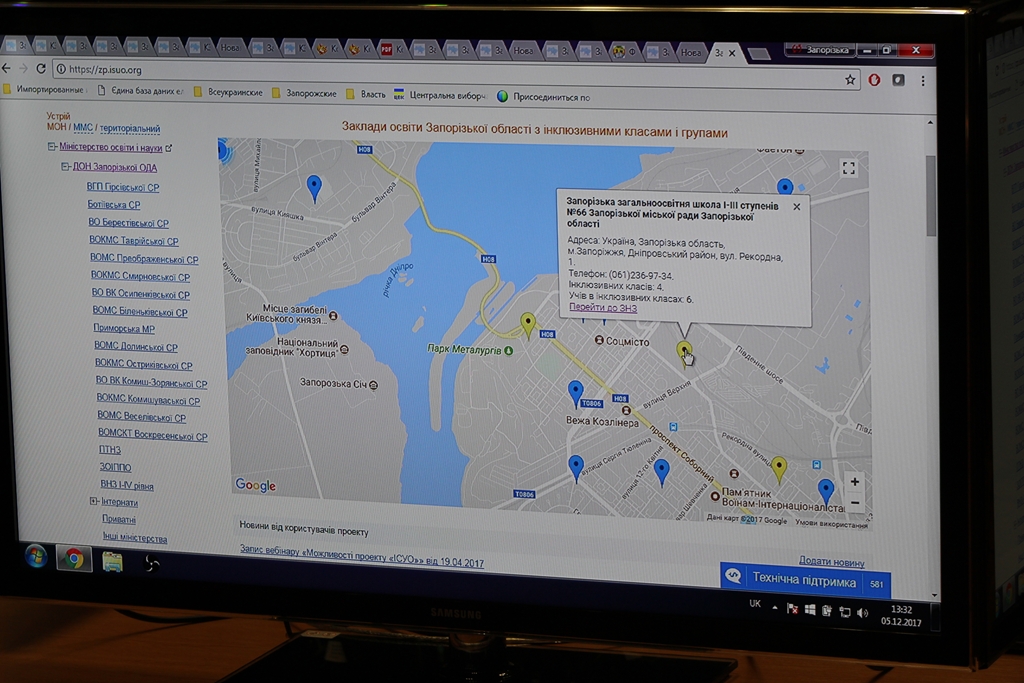
Task: Toggle the map fullscreen view
Action: click(848, 168)
